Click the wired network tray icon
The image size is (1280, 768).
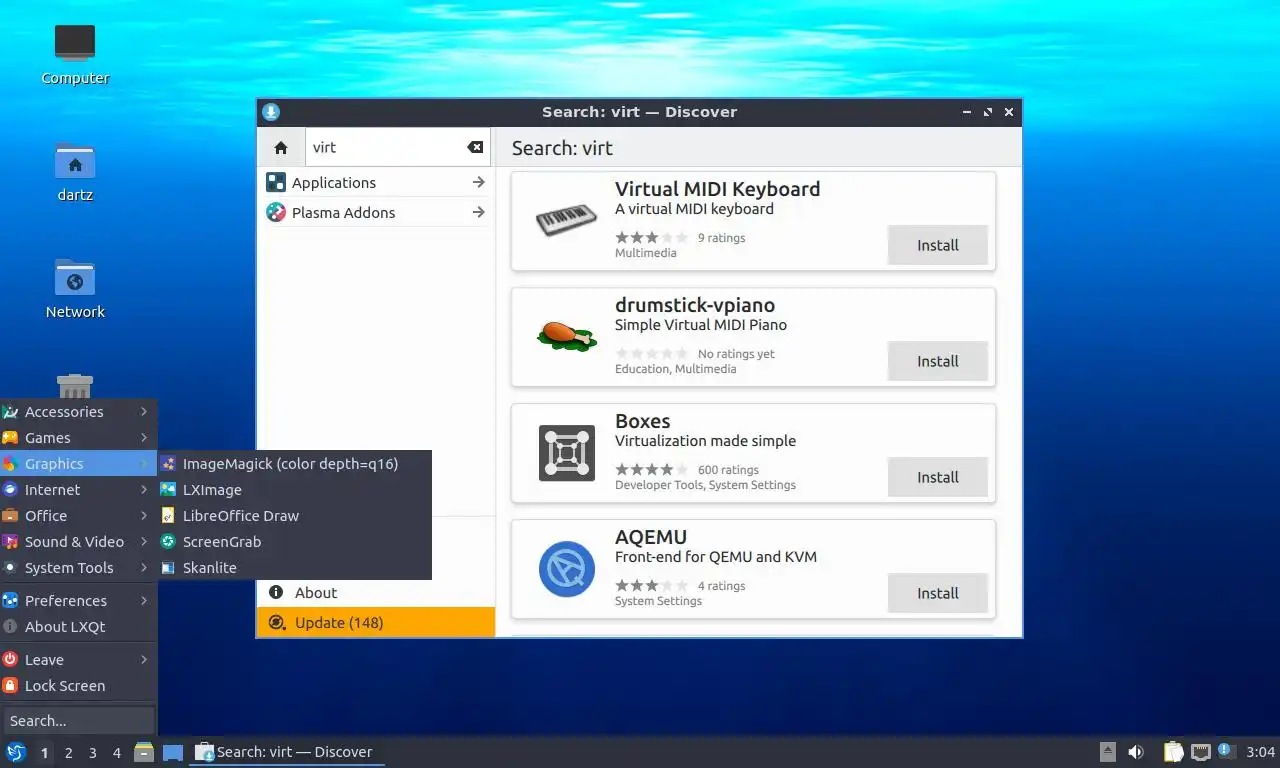coord(1200,752)
